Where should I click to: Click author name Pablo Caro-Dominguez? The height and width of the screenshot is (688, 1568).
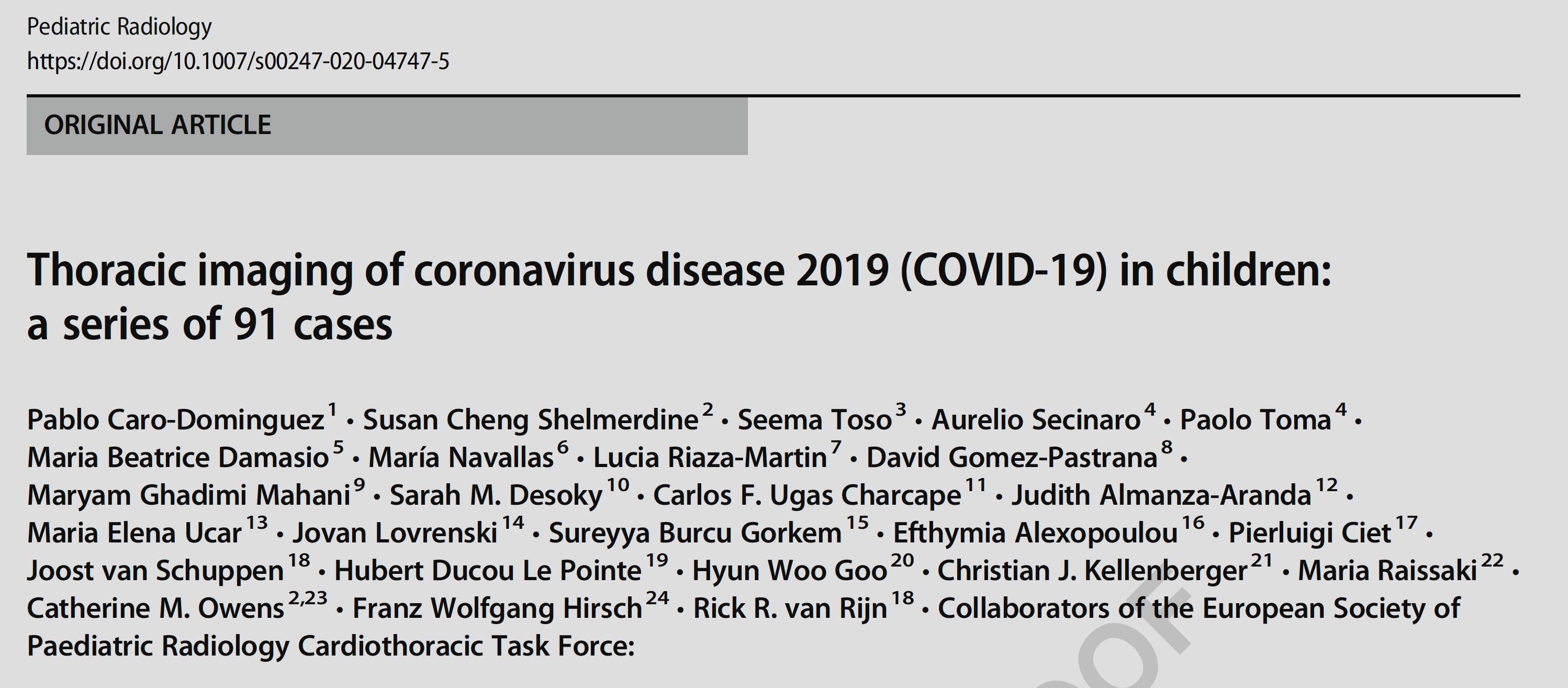[x=176, y=420]
